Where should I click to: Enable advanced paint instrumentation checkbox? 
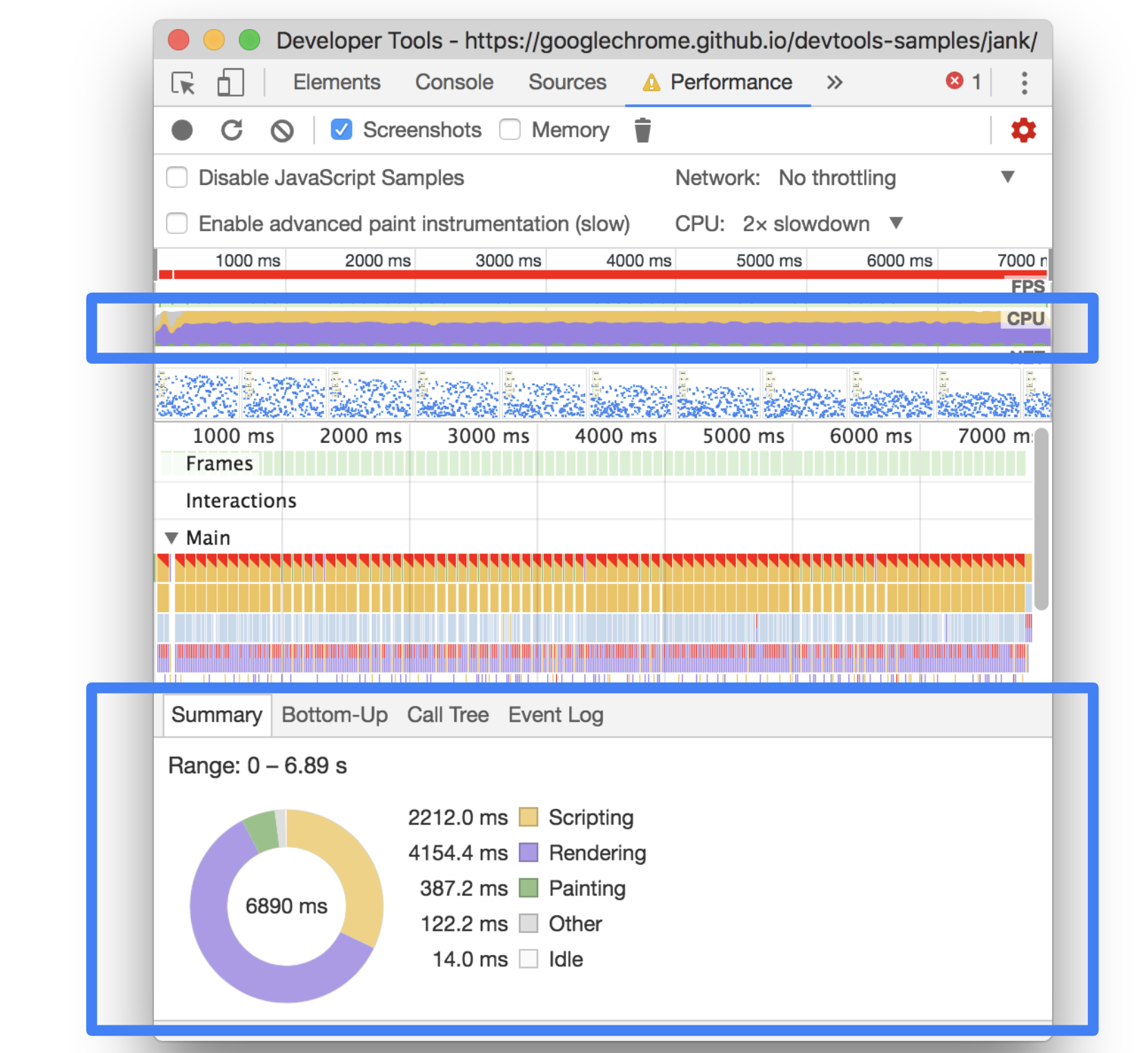click(x=177, y=224)
